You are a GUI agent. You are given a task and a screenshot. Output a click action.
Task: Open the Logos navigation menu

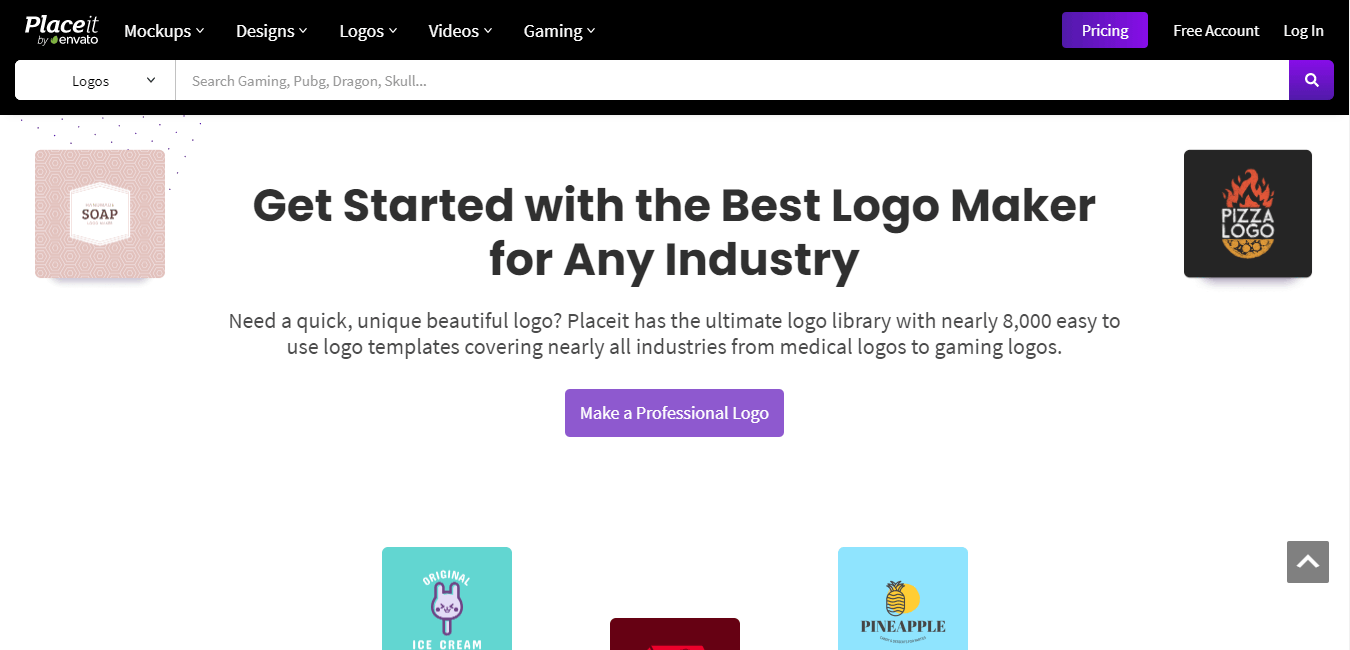tap(368, 31)
